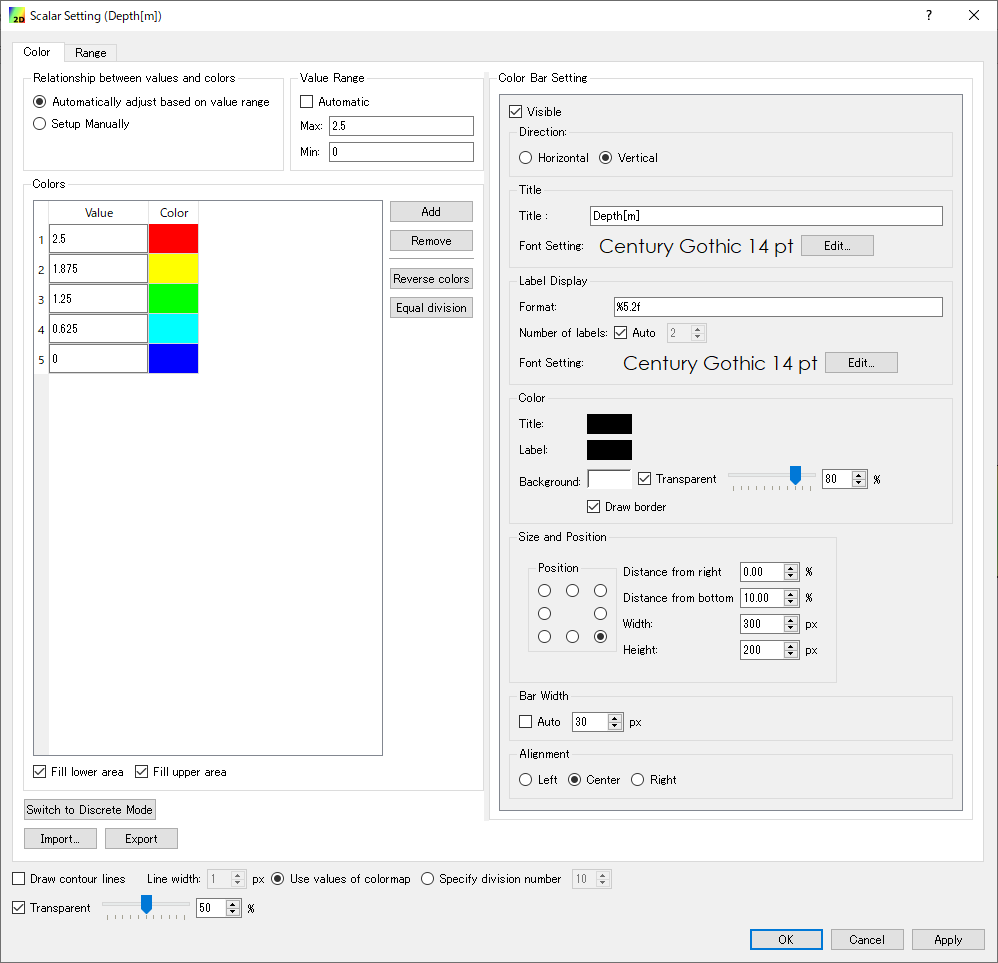Click the value cell containing 0.625

point(99,328)
